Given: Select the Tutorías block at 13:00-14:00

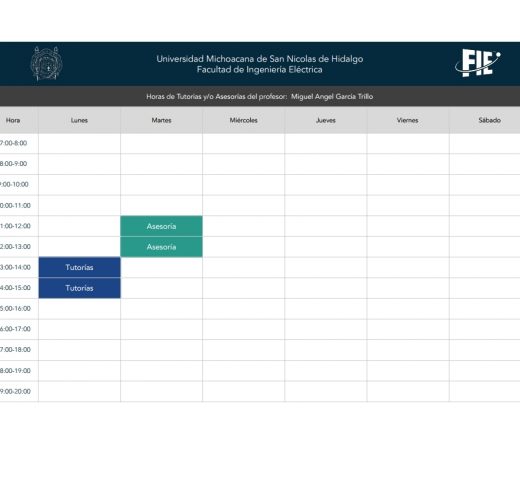Looking at the screenshot, I should [x=79, y=267].
